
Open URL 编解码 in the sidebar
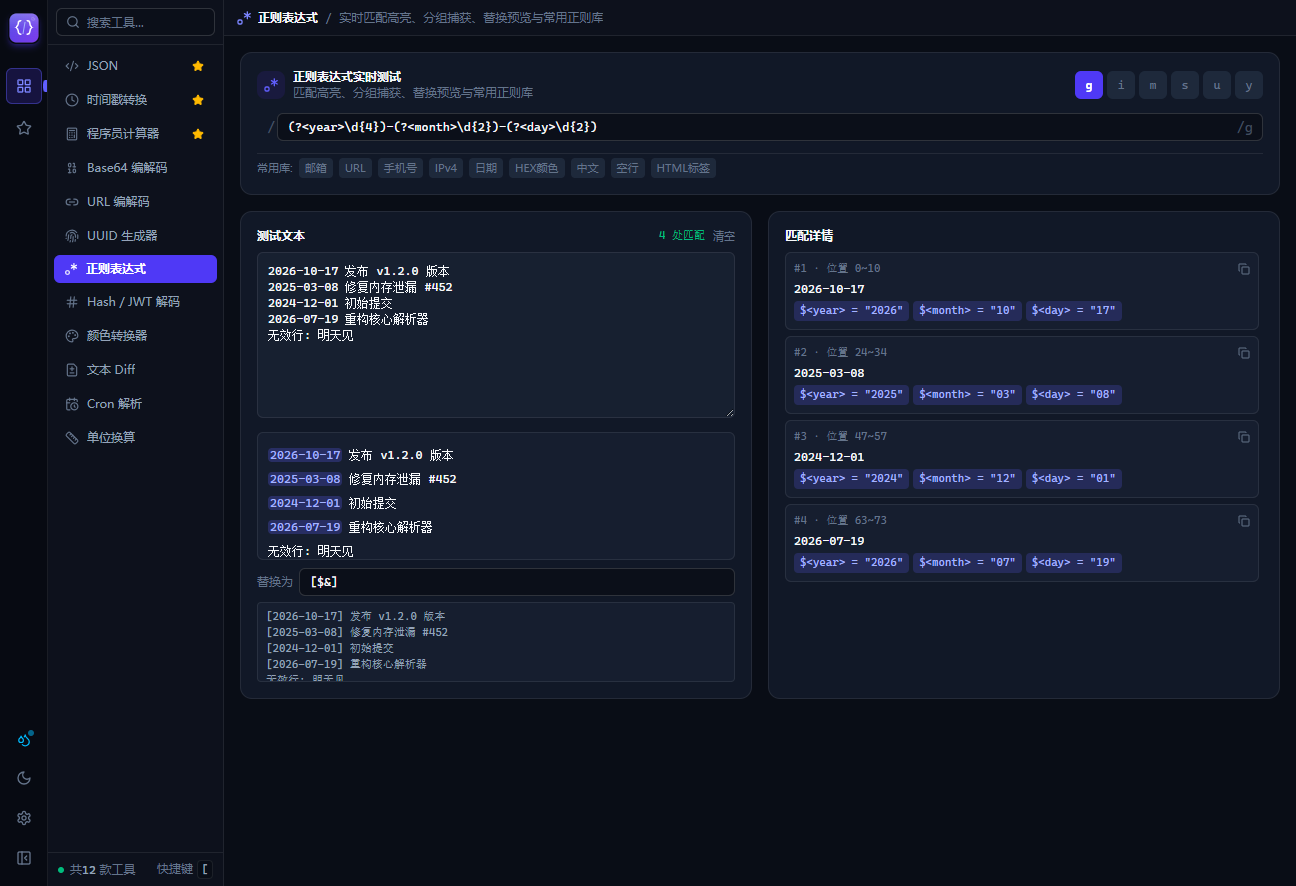(135, 202)
